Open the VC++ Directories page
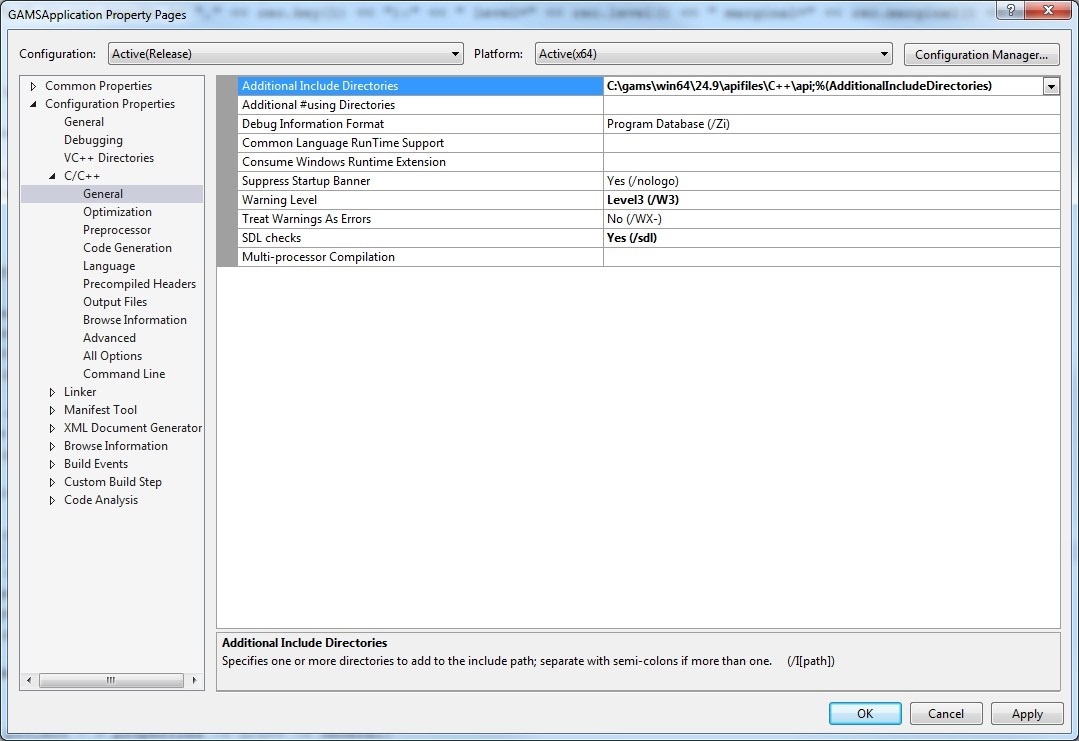1079x741 pixels. click(109, 158)
